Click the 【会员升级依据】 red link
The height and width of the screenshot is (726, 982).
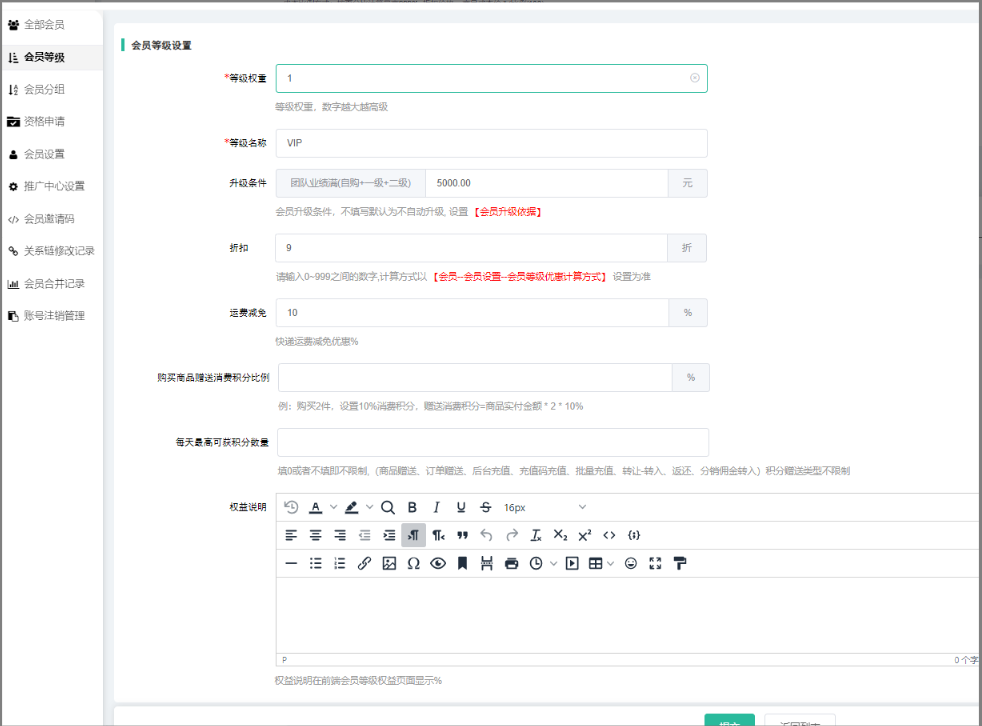507,212
